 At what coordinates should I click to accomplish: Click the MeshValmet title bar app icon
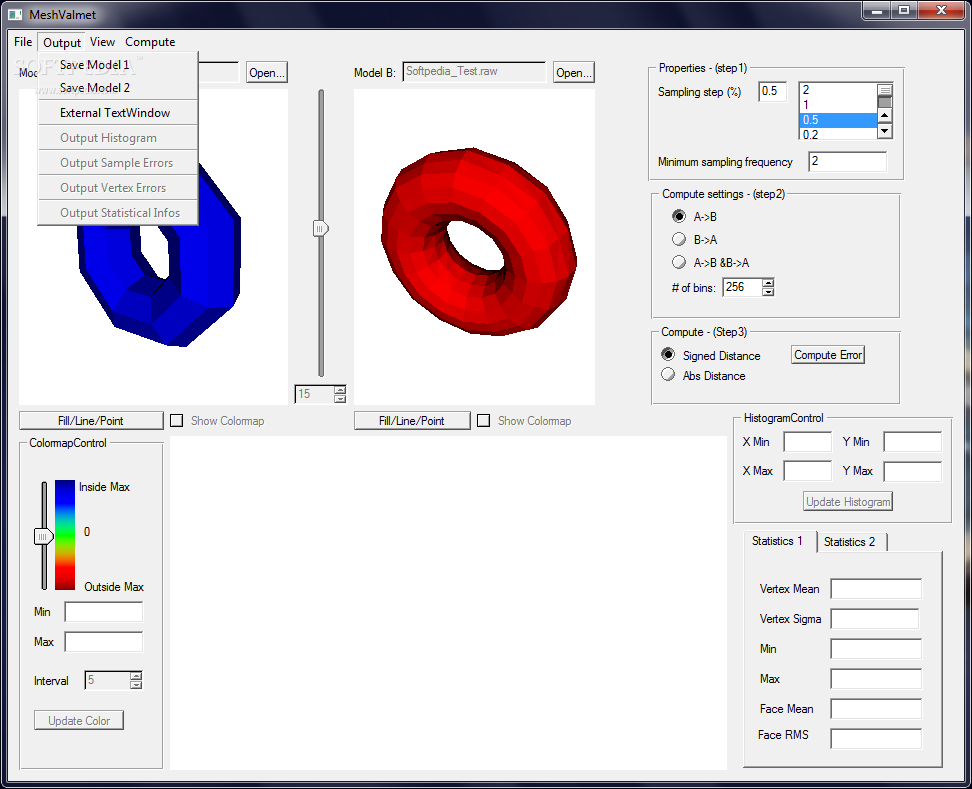coord(15,14)
